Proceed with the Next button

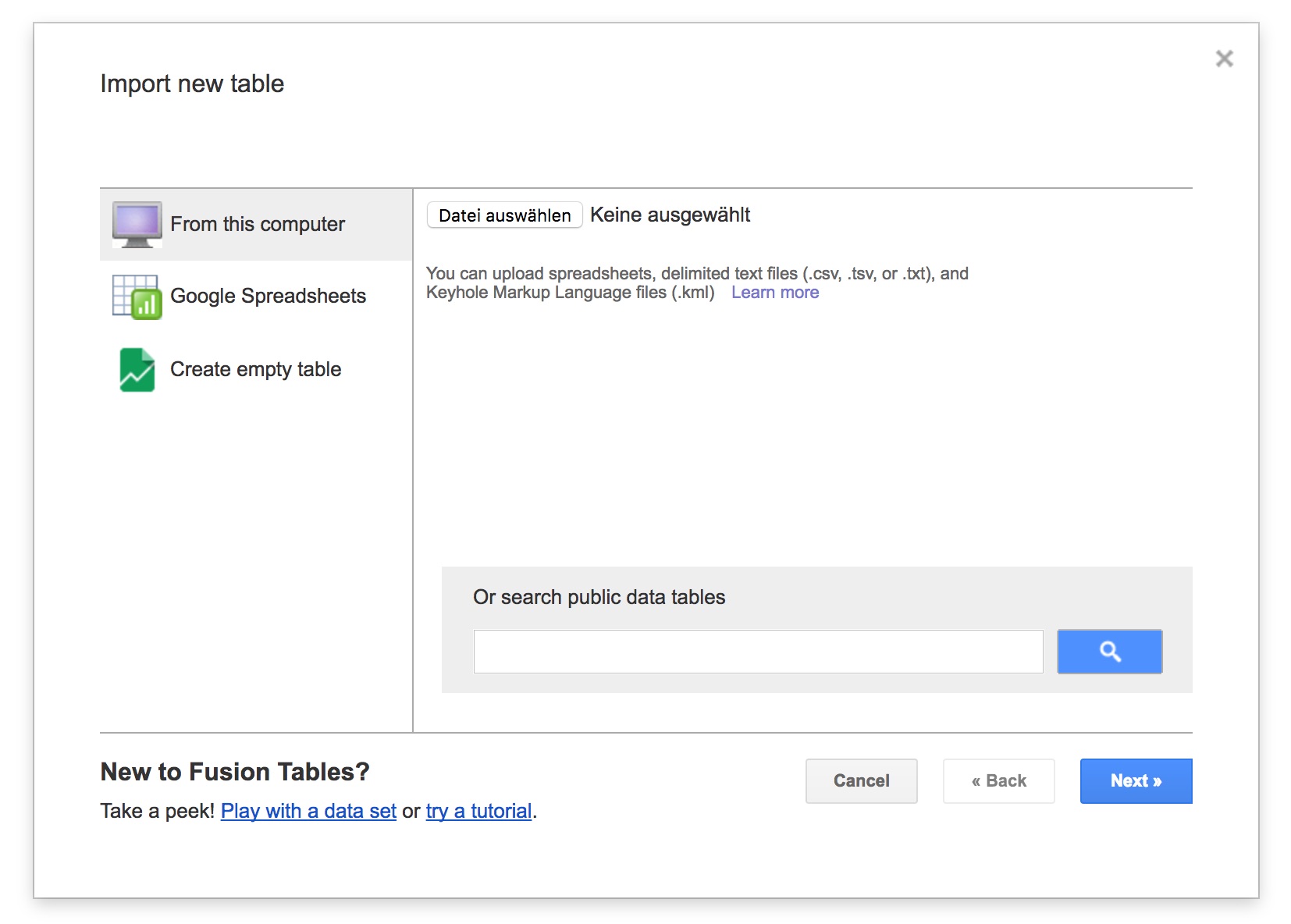(1136, 781)
